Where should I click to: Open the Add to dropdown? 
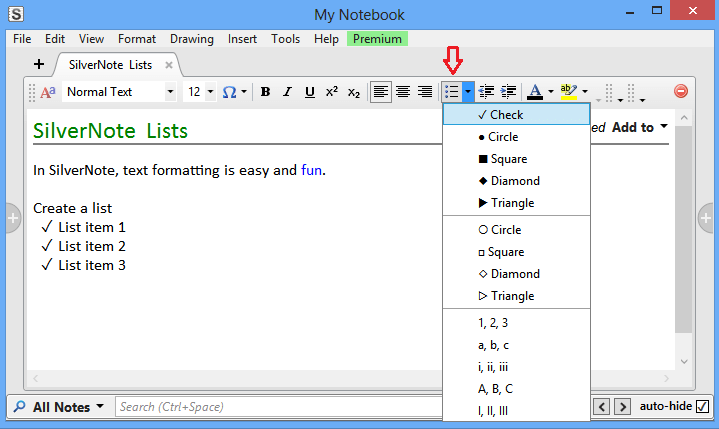pos(640,127)
